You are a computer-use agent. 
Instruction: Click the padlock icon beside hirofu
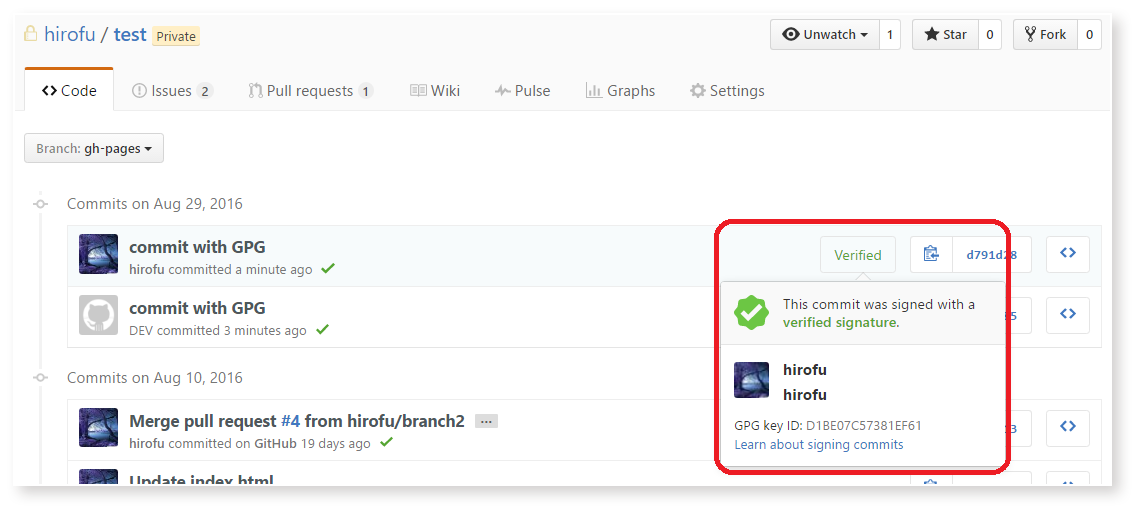coord(30,34)
